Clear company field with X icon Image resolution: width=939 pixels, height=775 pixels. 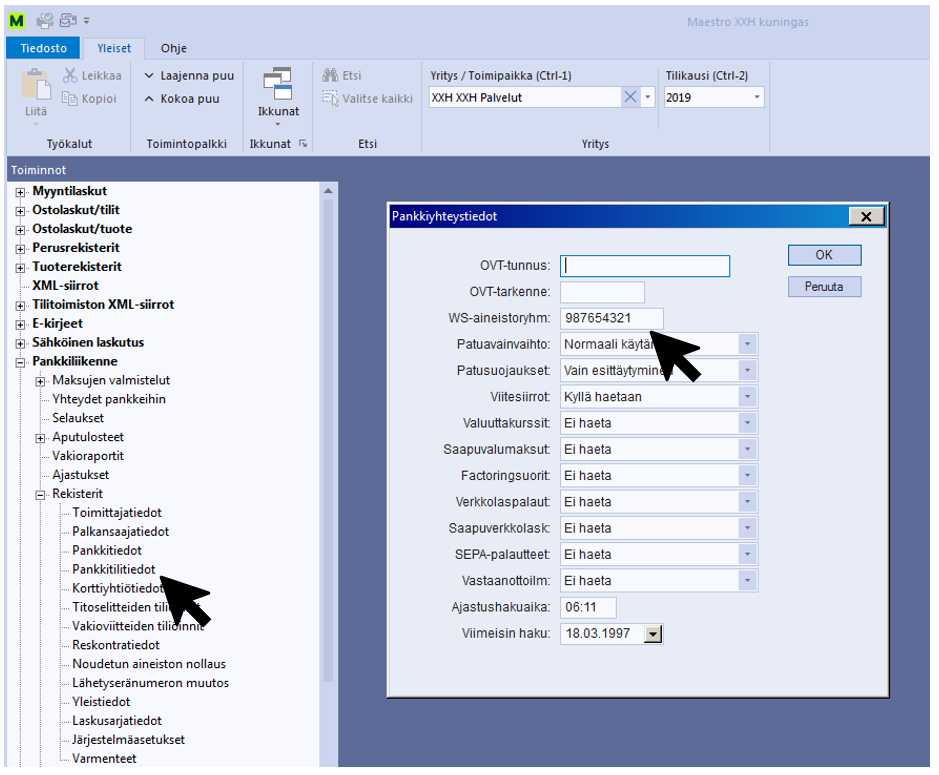[630, 97]
